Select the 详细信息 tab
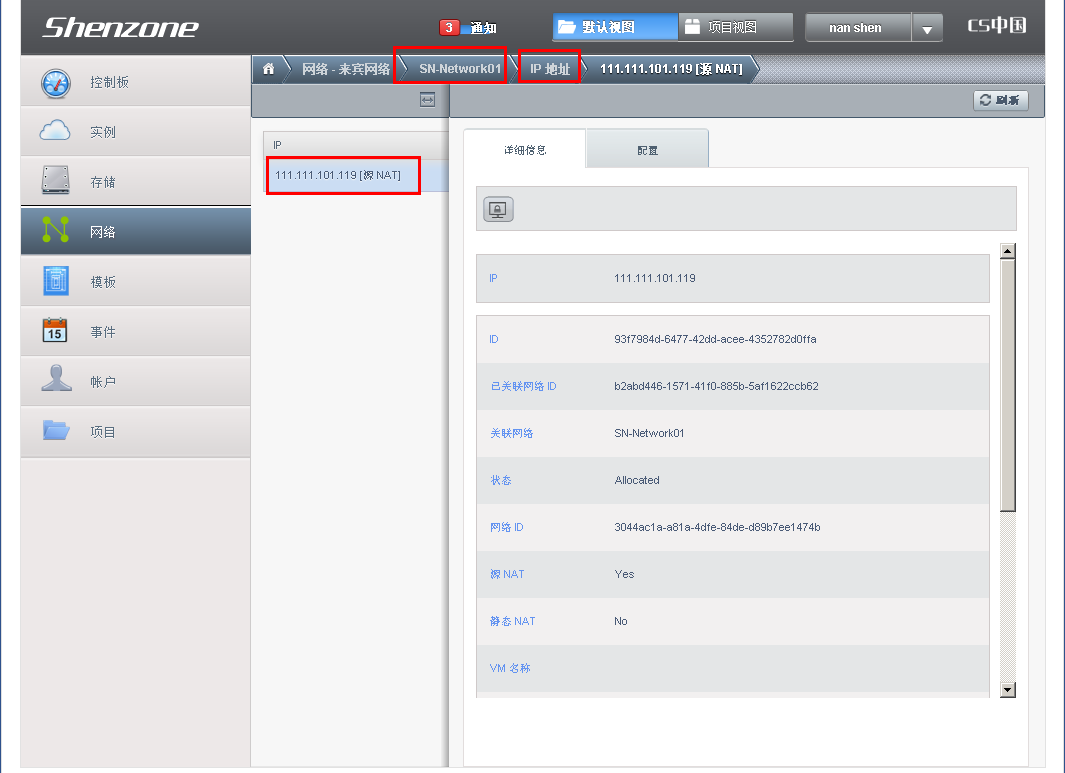This screenshot has width=1065, height=773. 525,150
